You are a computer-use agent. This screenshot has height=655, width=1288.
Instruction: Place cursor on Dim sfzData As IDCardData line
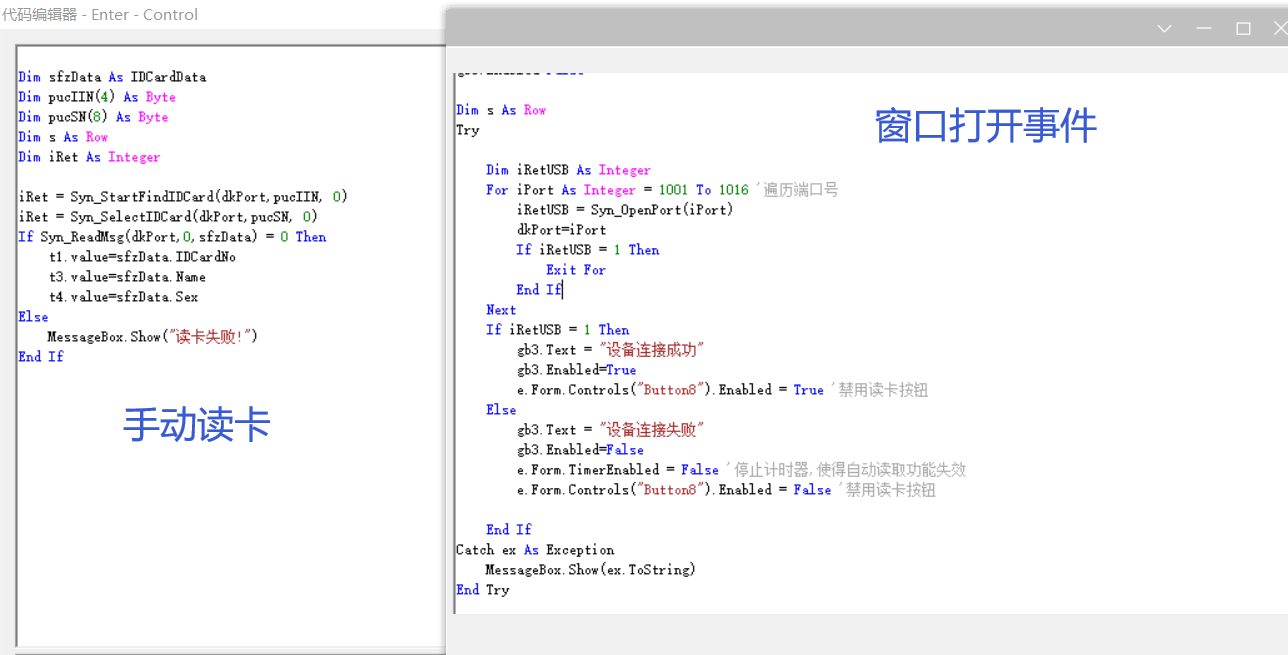112,77
